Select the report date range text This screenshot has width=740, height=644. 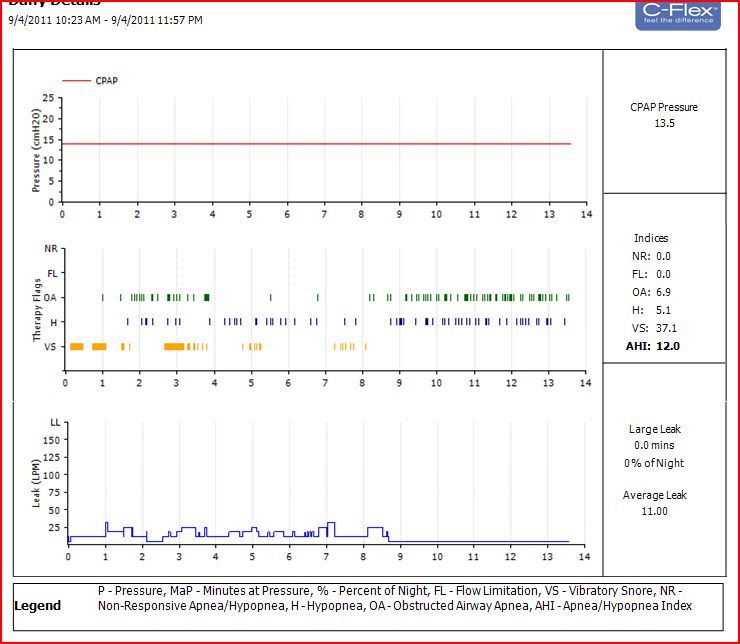point(105,20)
